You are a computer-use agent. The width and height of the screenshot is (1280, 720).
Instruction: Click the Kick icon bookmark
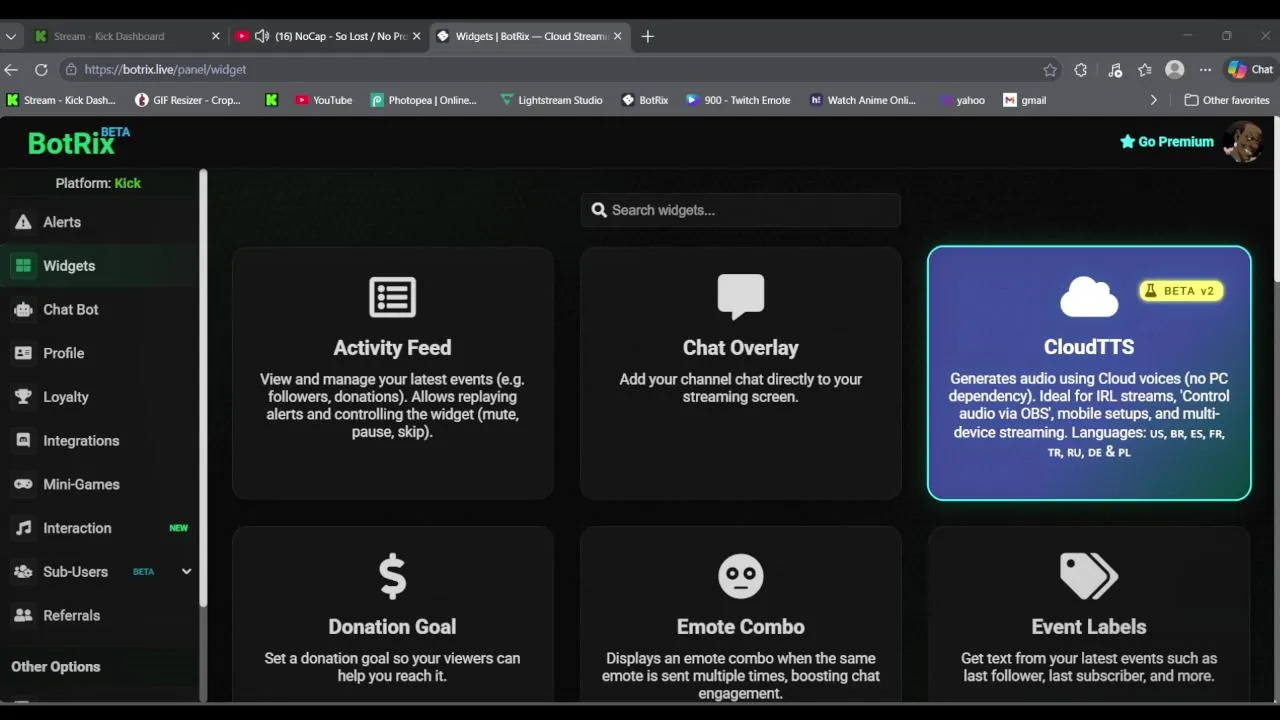(x=271, y=100)
